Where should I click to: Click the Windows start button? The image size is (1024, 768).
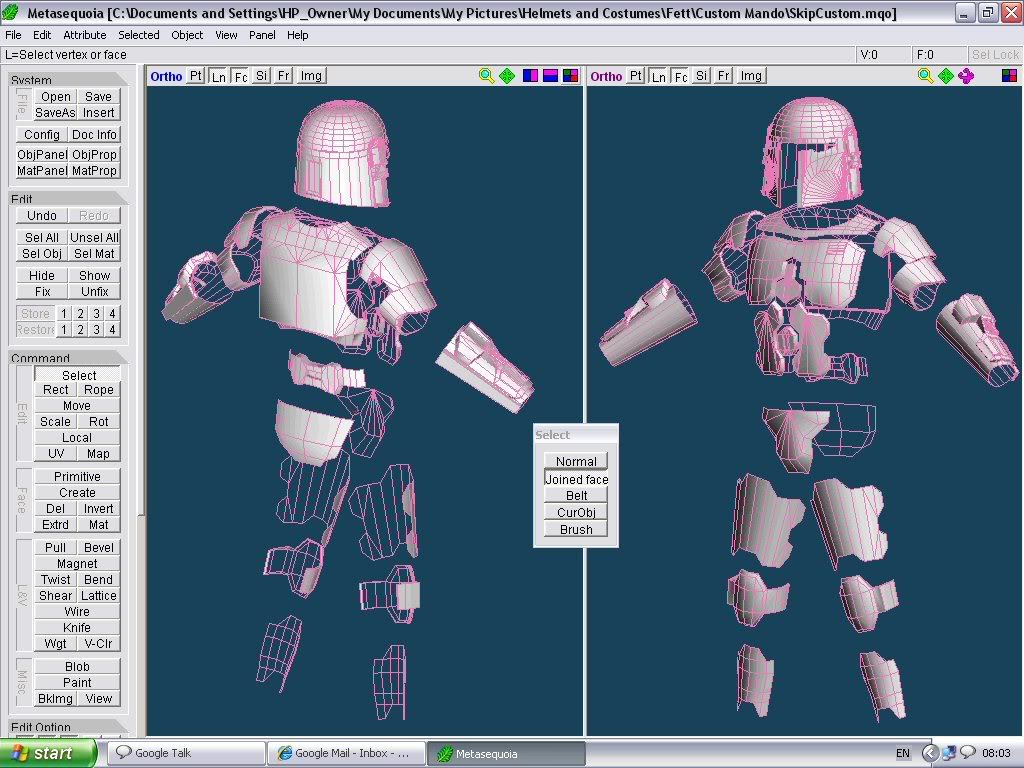tap(48, 753)
